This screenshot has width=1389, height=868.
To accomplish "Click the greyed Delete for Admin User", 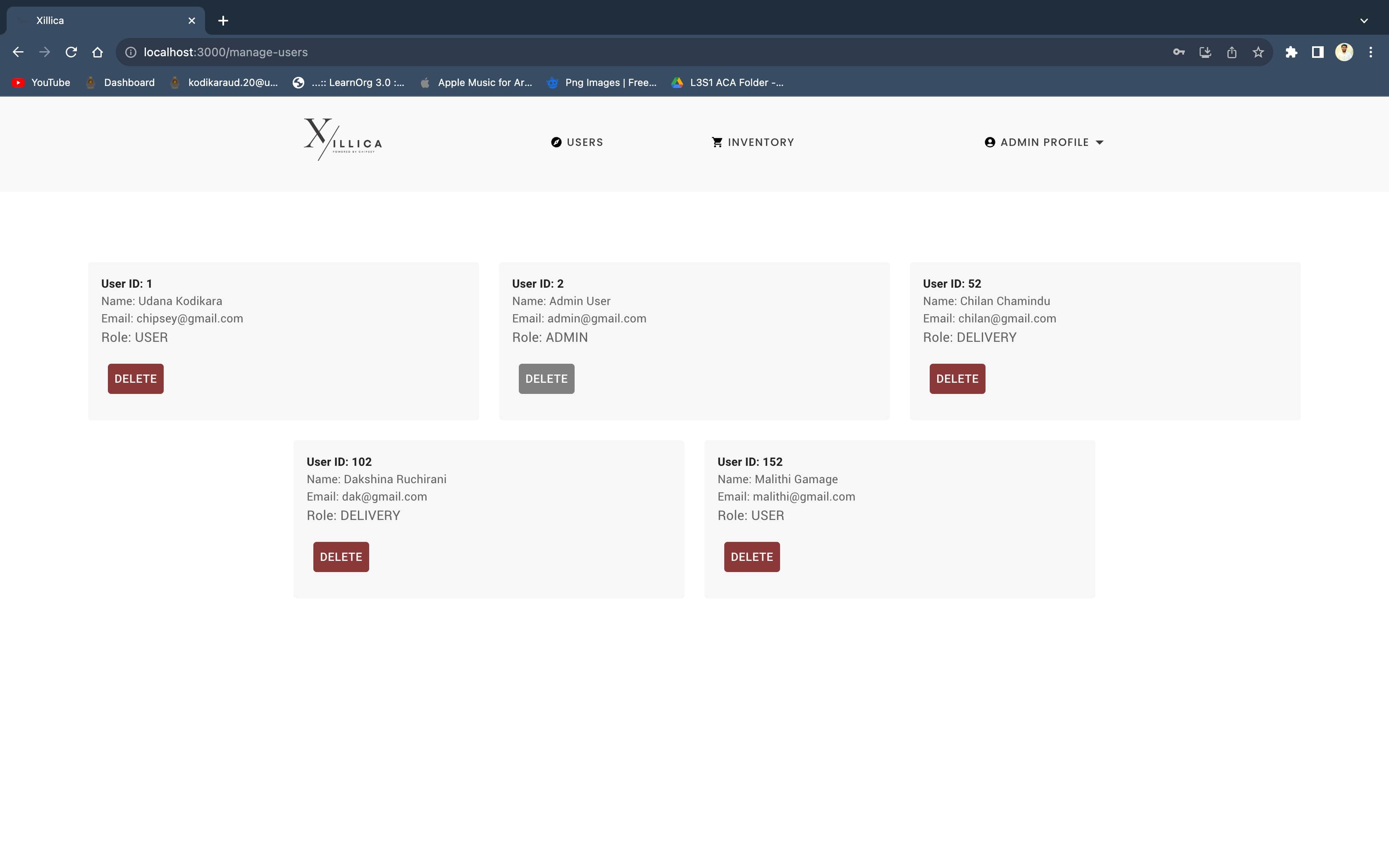I will click(546, 379).
